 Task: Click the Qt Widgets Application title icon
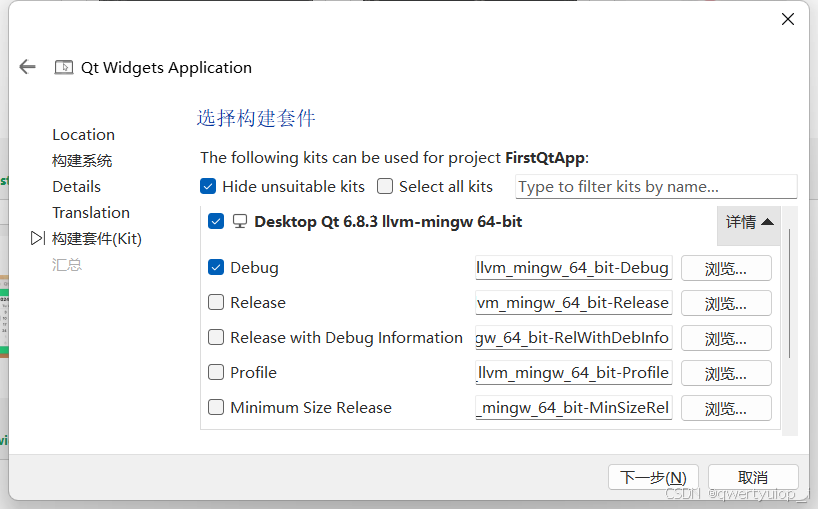click(64, 67)
